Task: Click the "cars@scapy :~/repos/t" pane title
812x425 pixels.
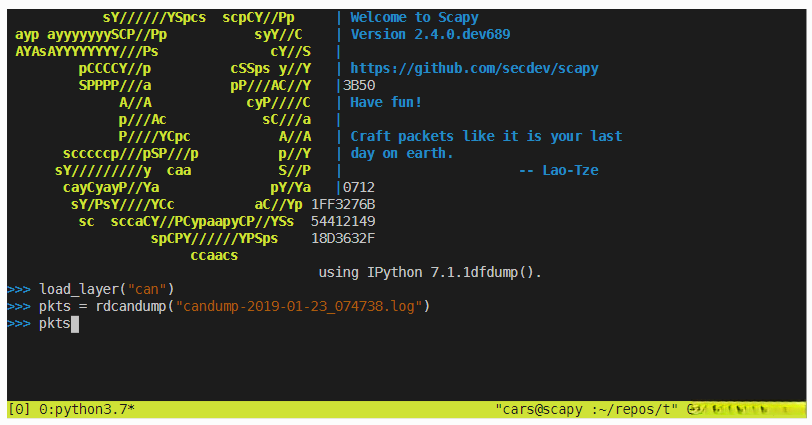Action: pos(586,409)
